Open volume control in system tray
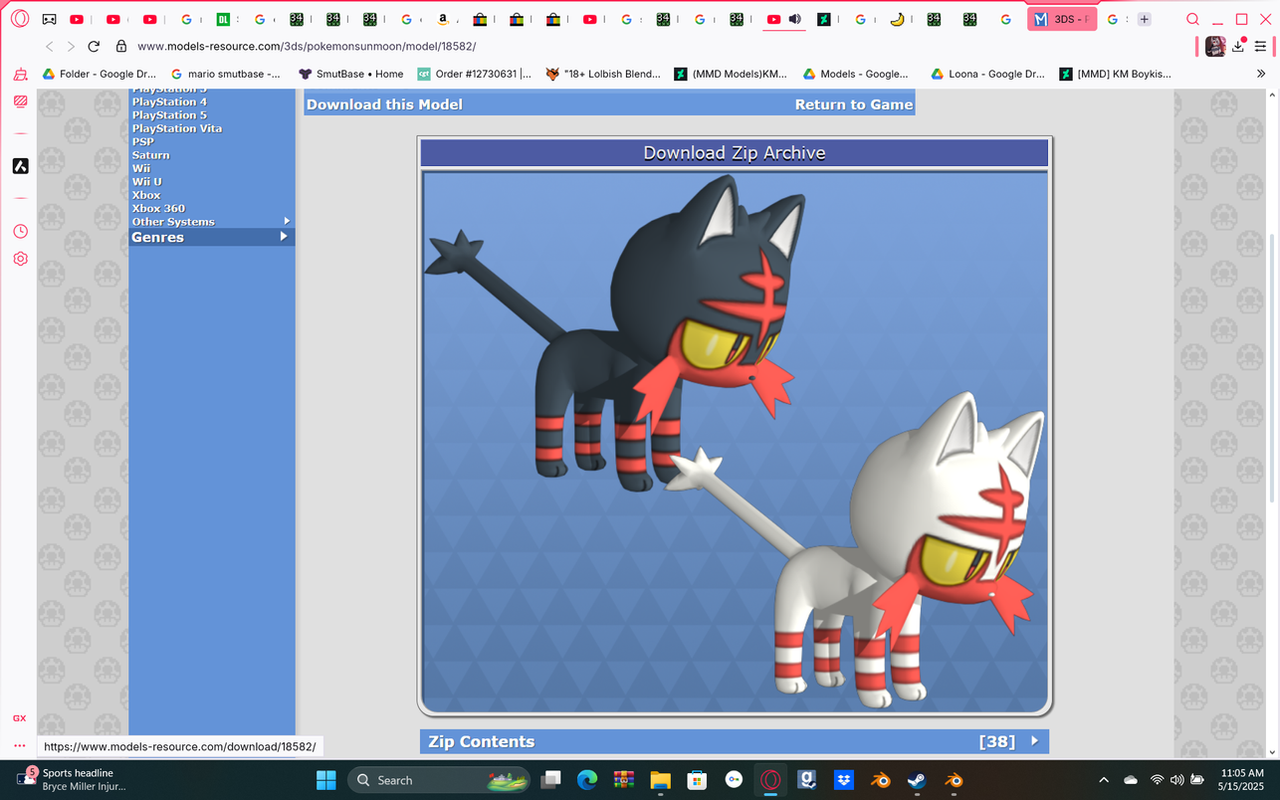 pyautogui.click(x=1178, y=780)
